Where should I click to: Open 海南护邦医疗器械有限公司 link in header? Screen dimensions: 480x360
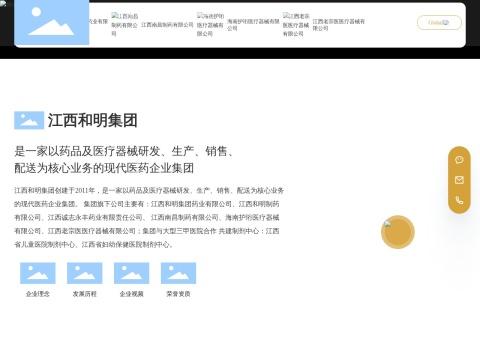[253, 25]
